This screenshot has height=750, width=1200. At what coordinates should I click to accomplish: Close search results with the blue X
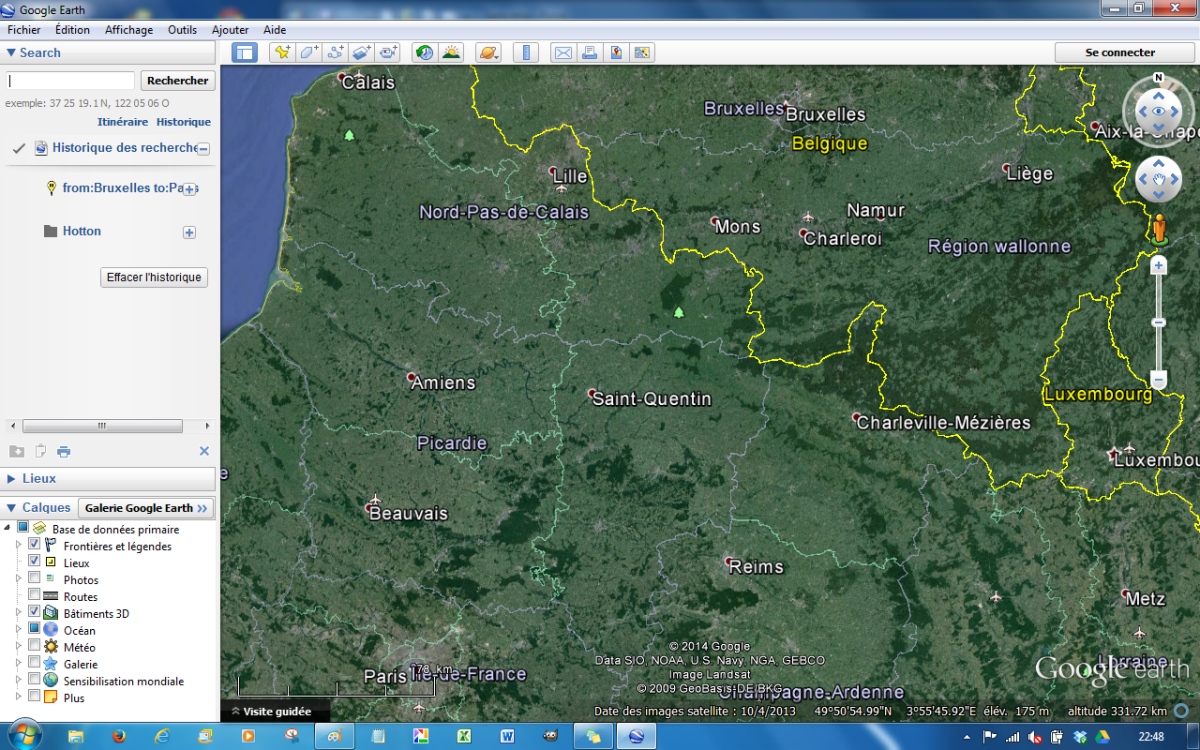[x=204, y=451]
